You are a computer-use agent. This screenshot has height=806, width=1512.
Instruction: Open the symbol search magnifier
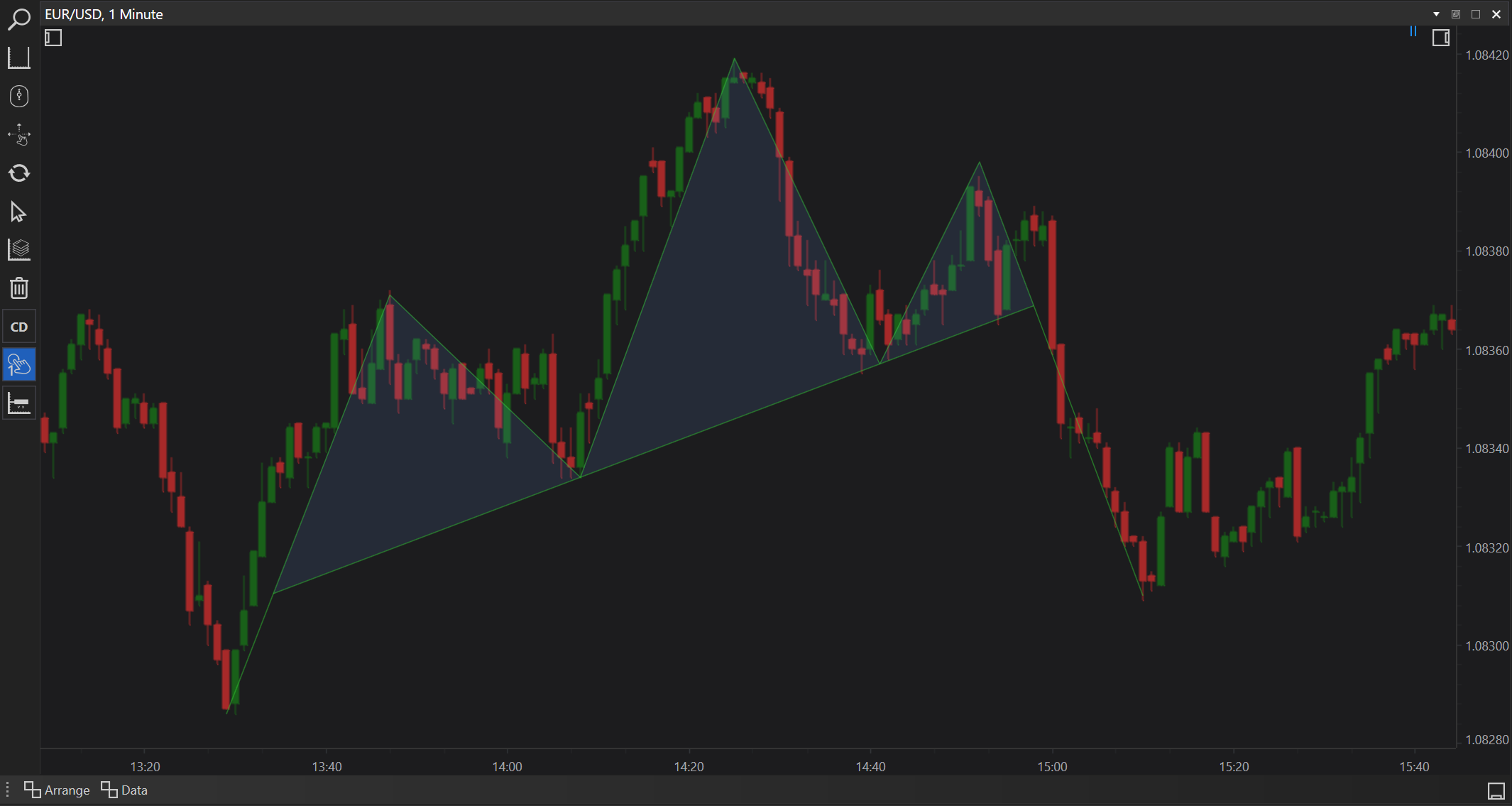coord(19,19)
